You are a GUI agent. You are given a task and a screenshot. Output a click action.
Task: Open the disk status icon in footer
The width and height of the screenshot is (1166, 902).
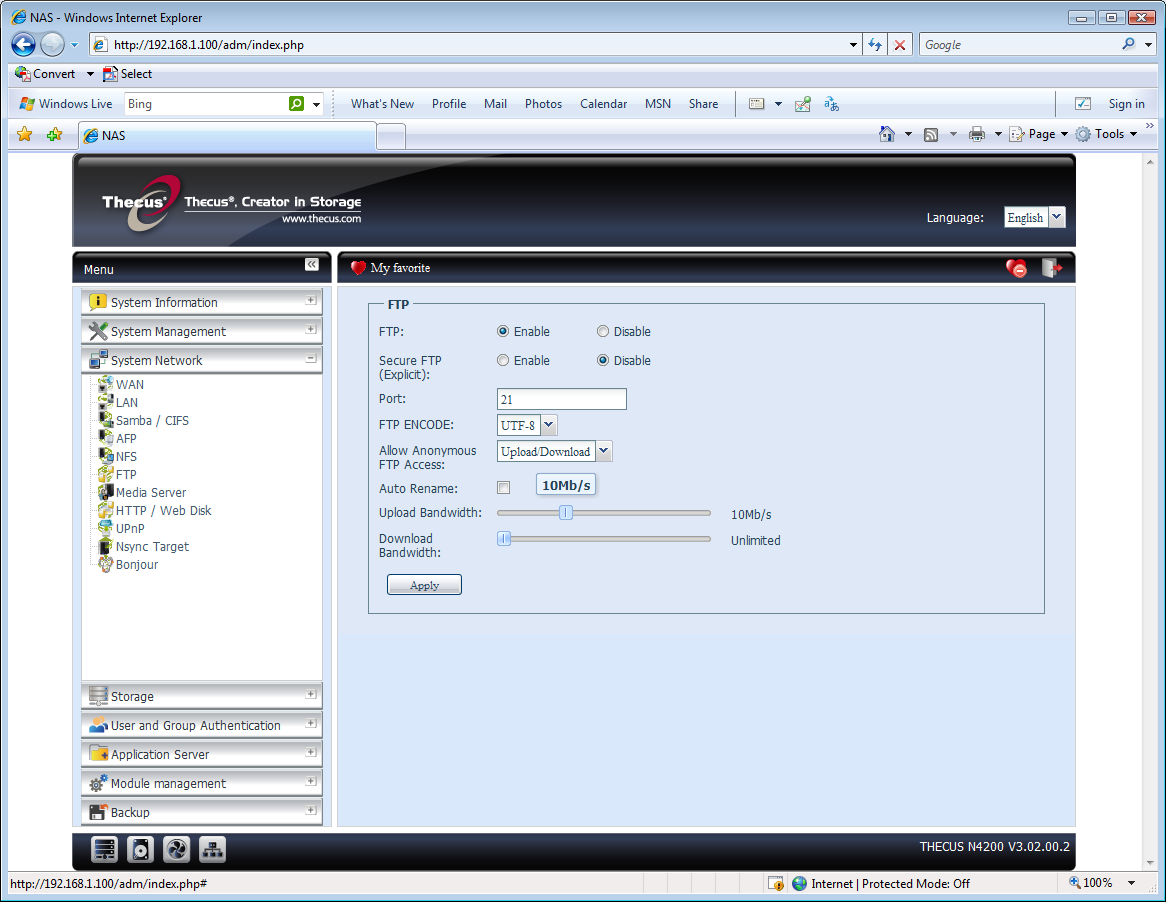tap(141, 849)
